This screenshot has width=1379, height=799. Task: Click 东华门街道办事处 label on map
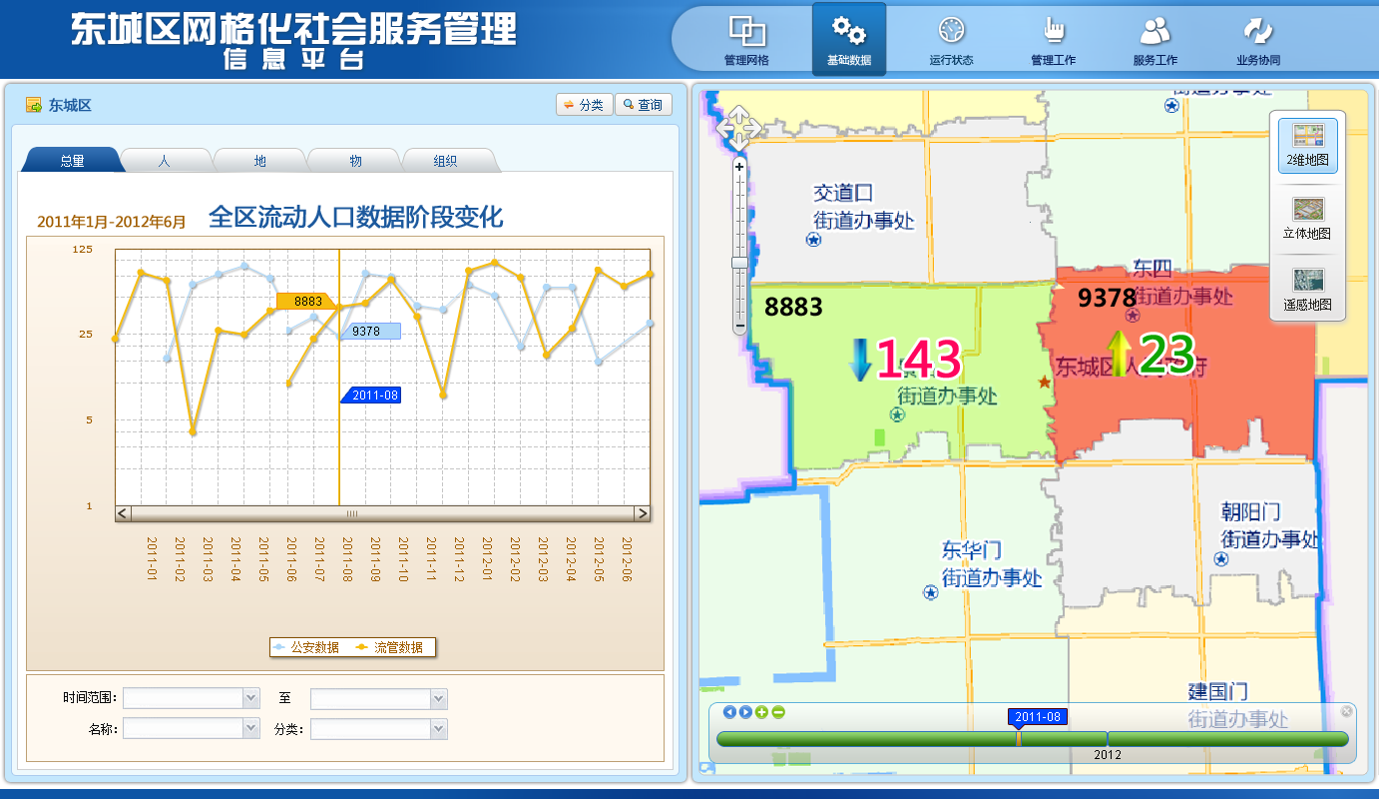click(991, 564)
